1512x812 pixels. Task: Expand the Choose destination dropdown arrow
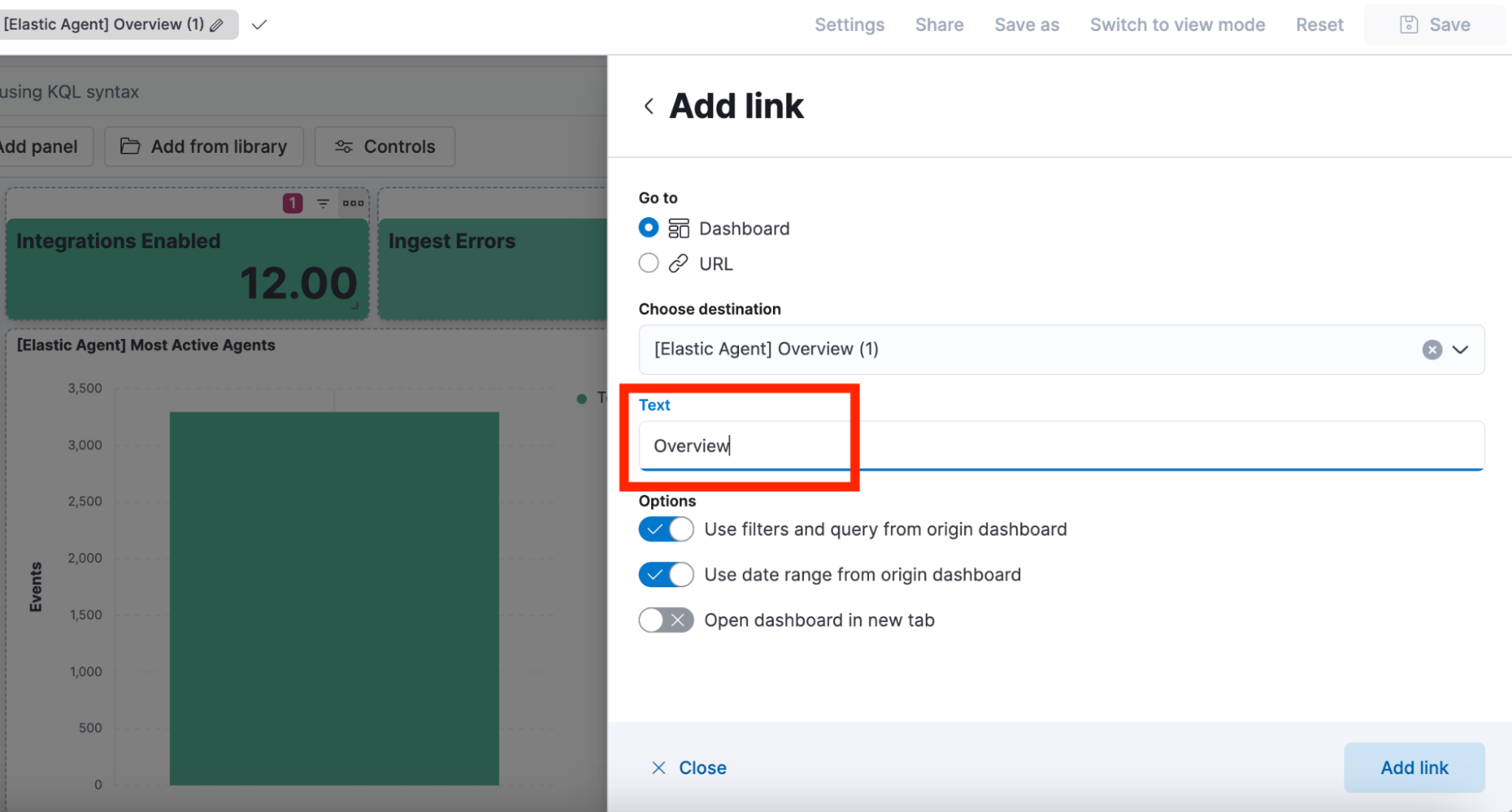[1461, 350]
